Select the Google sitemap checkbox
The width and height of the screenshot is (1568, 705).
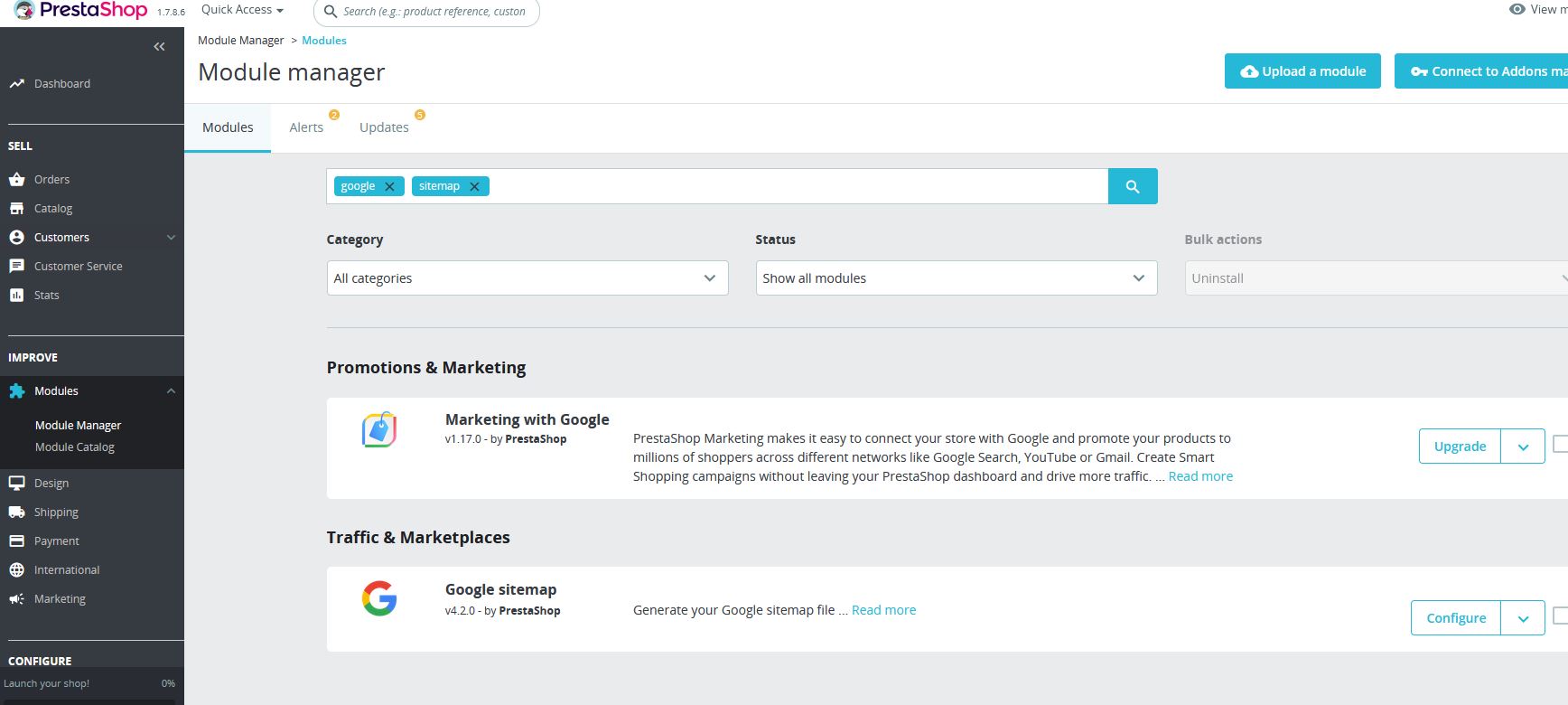1560,616
